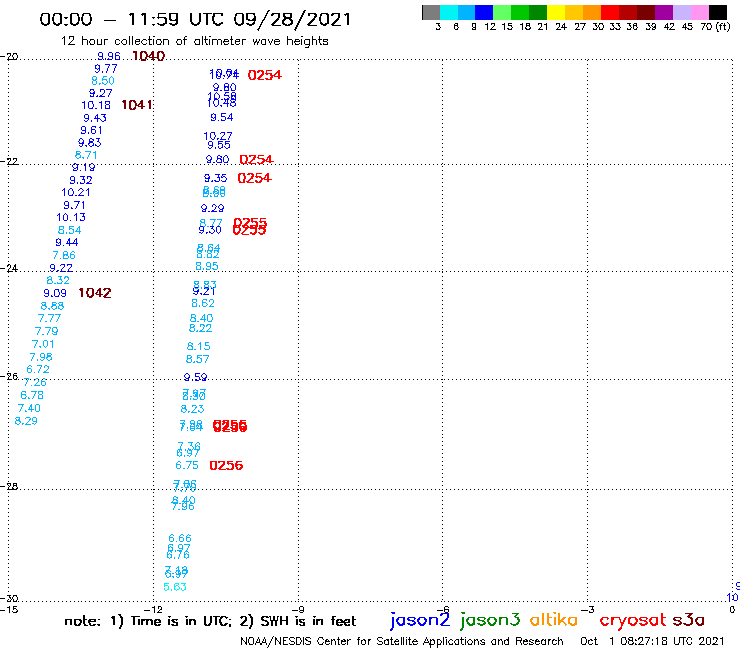Viewport: 740px width, 650px height.
Task: Click the 's3a' satellite legend label
Action: pyautogui.click(x=689, y=620)
